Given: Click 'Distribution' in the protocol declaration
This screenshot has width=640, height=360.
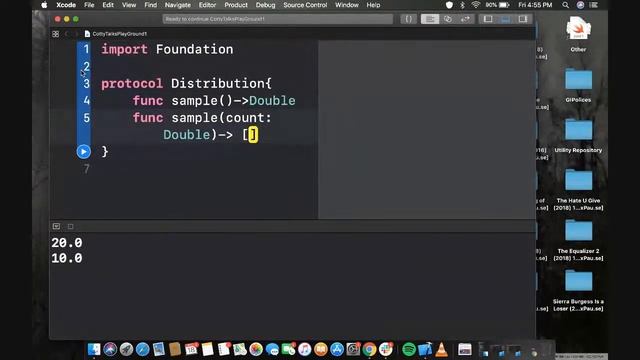Looking at the screenshot, I should coord(218,83).
